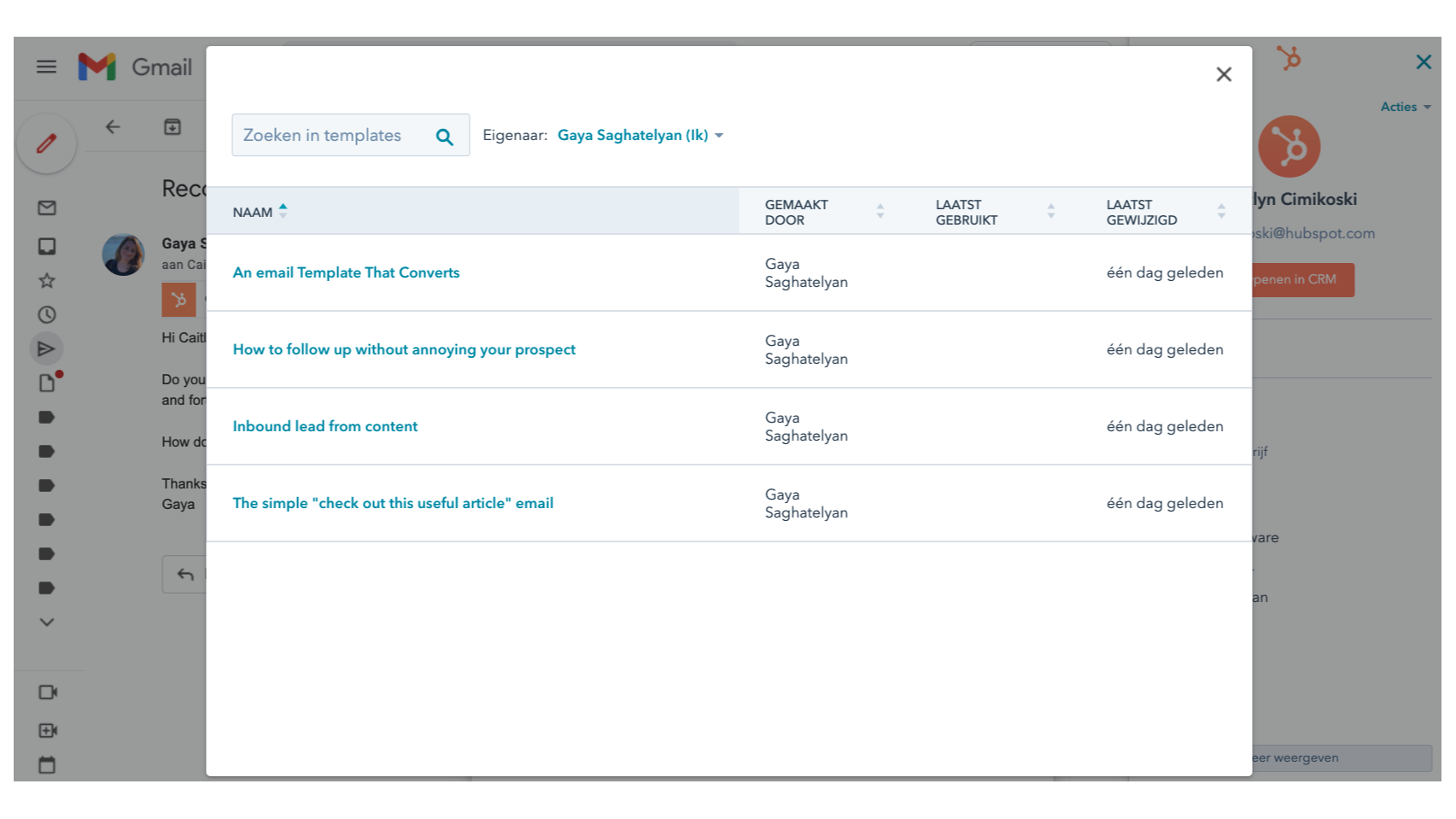
Task: Start a video meeting camera icon
Action: pyautogui.click(x=48, y=692)
